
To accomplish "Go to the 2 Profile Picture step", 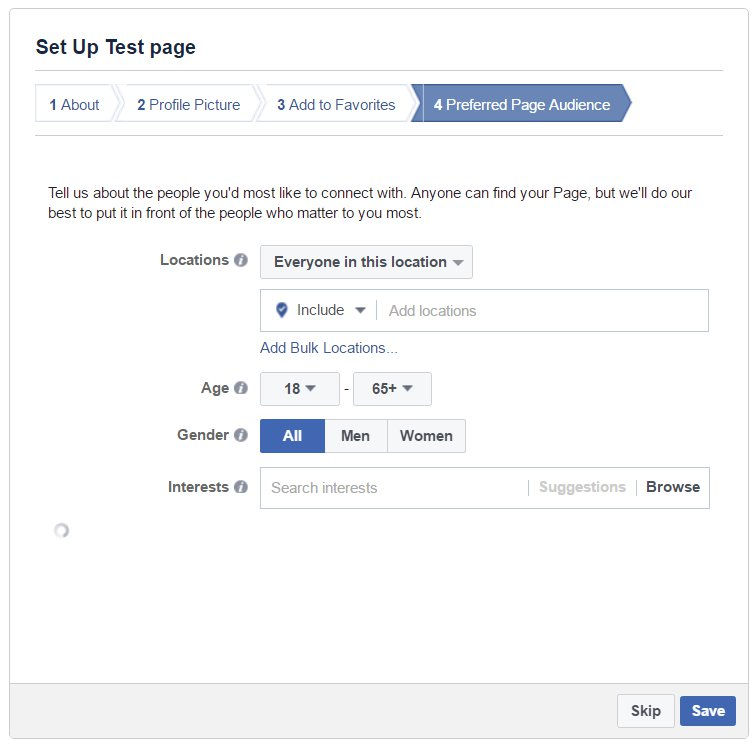I will (x=189, y=105).
